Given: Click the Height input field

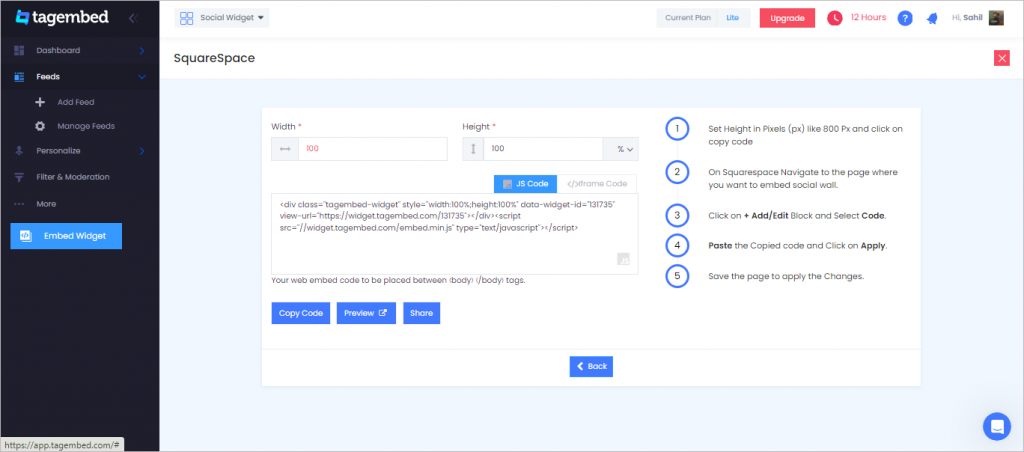Looking at the screenshot, I should [543, 149].
